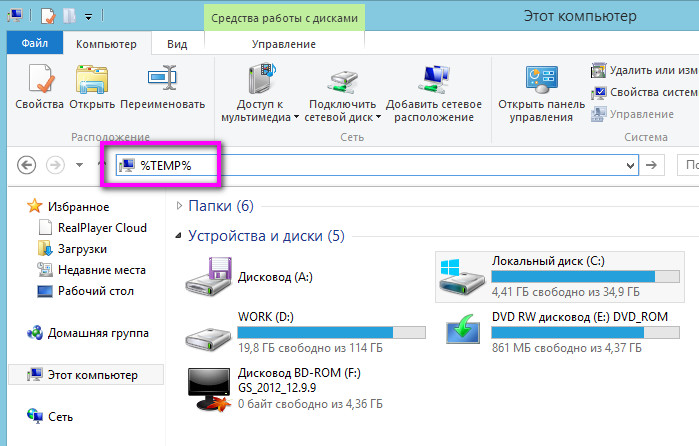Click the Forward navigation arrow
The width and height of the screenshot is (699, 446).
coord(55,165)
